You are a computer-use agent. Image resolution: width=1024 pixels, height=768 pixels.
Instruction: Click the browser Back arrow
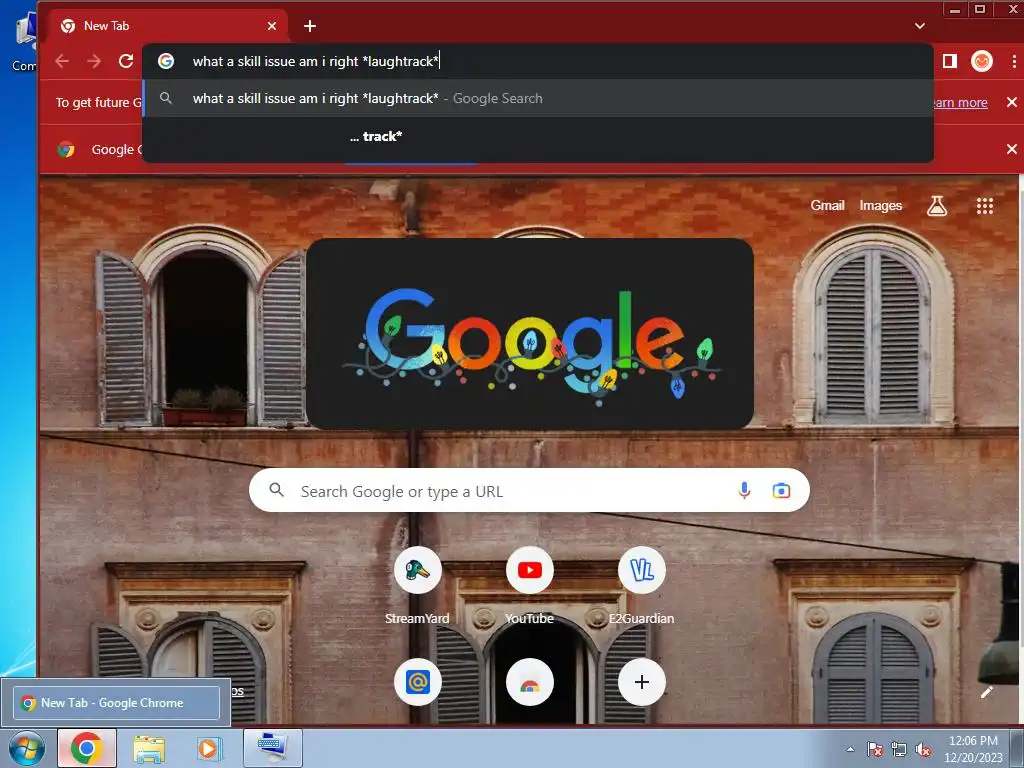pyautogui.click(x=62, y=61)
